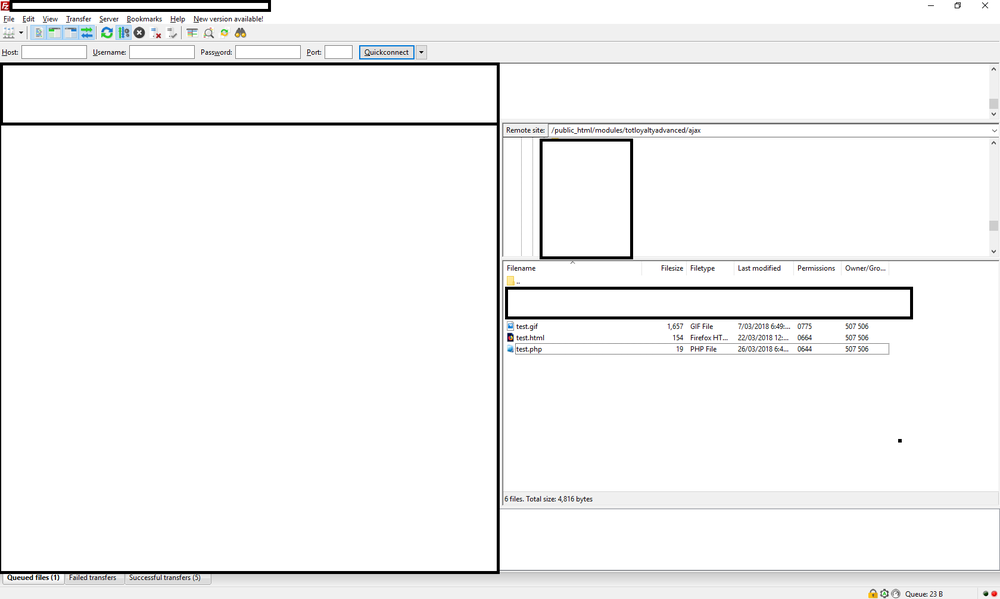Open the Transfer menu
The width and height of the screenshot is (1000, 599).
tap(78, 19)
